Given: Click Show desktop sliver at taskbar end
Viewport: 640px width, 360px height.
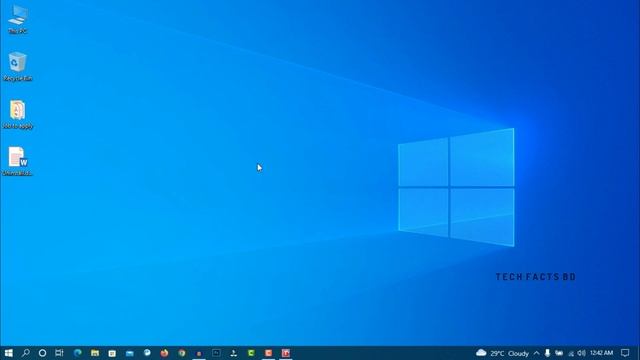Looking at the screenshot, I should [638, 353].
